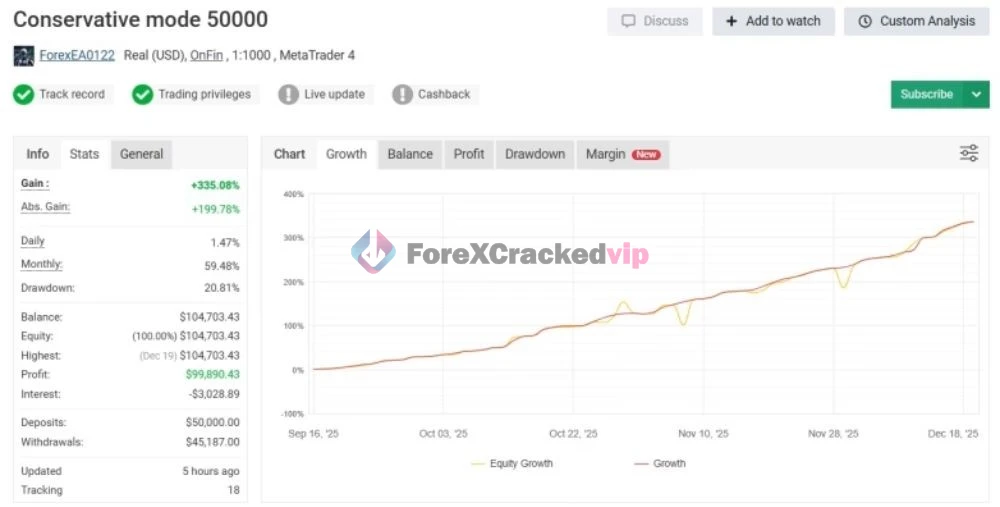
Task: Toggle Equity Growth legend series
Action: [x=511, y=463]
